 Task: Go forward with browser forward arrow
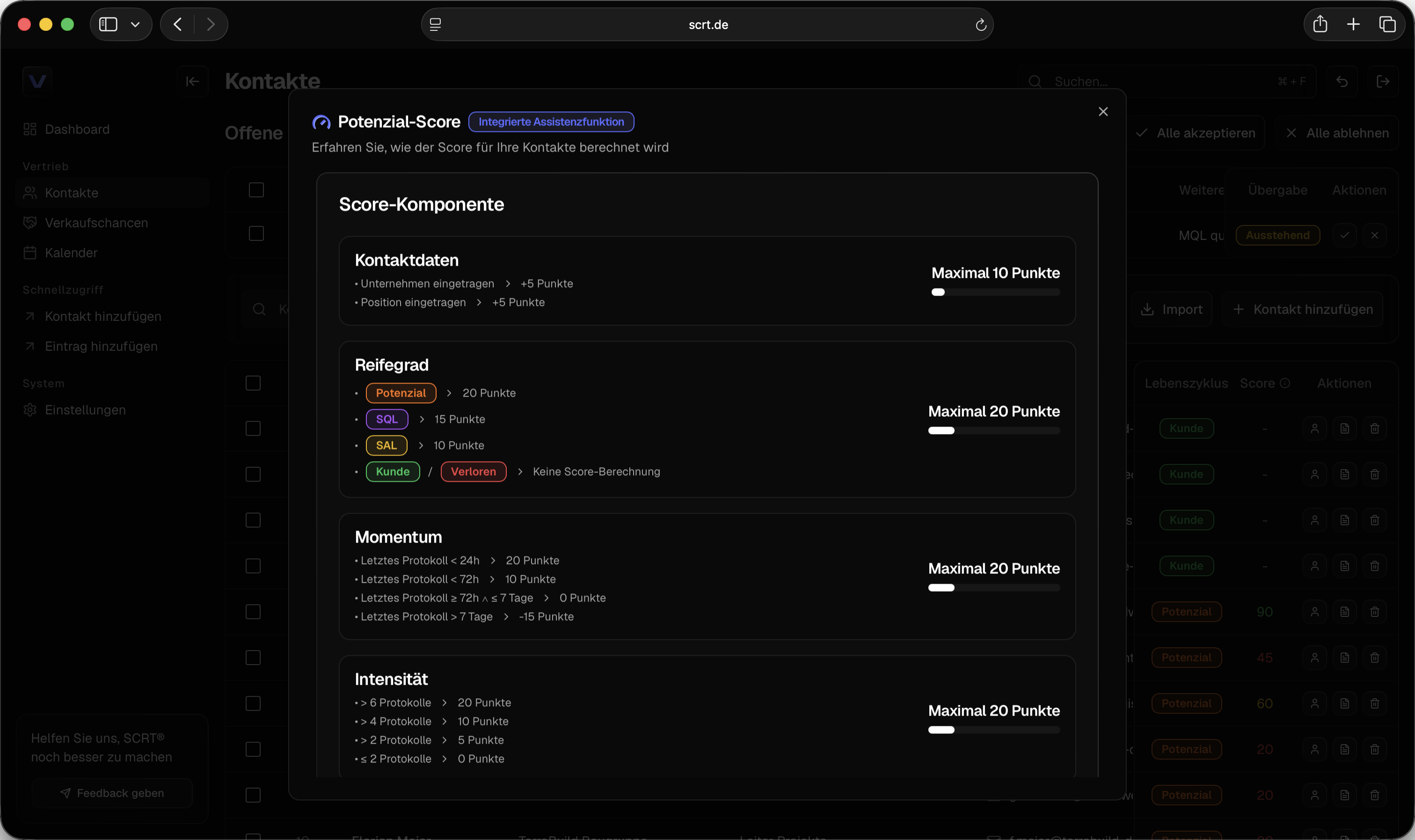211,24
